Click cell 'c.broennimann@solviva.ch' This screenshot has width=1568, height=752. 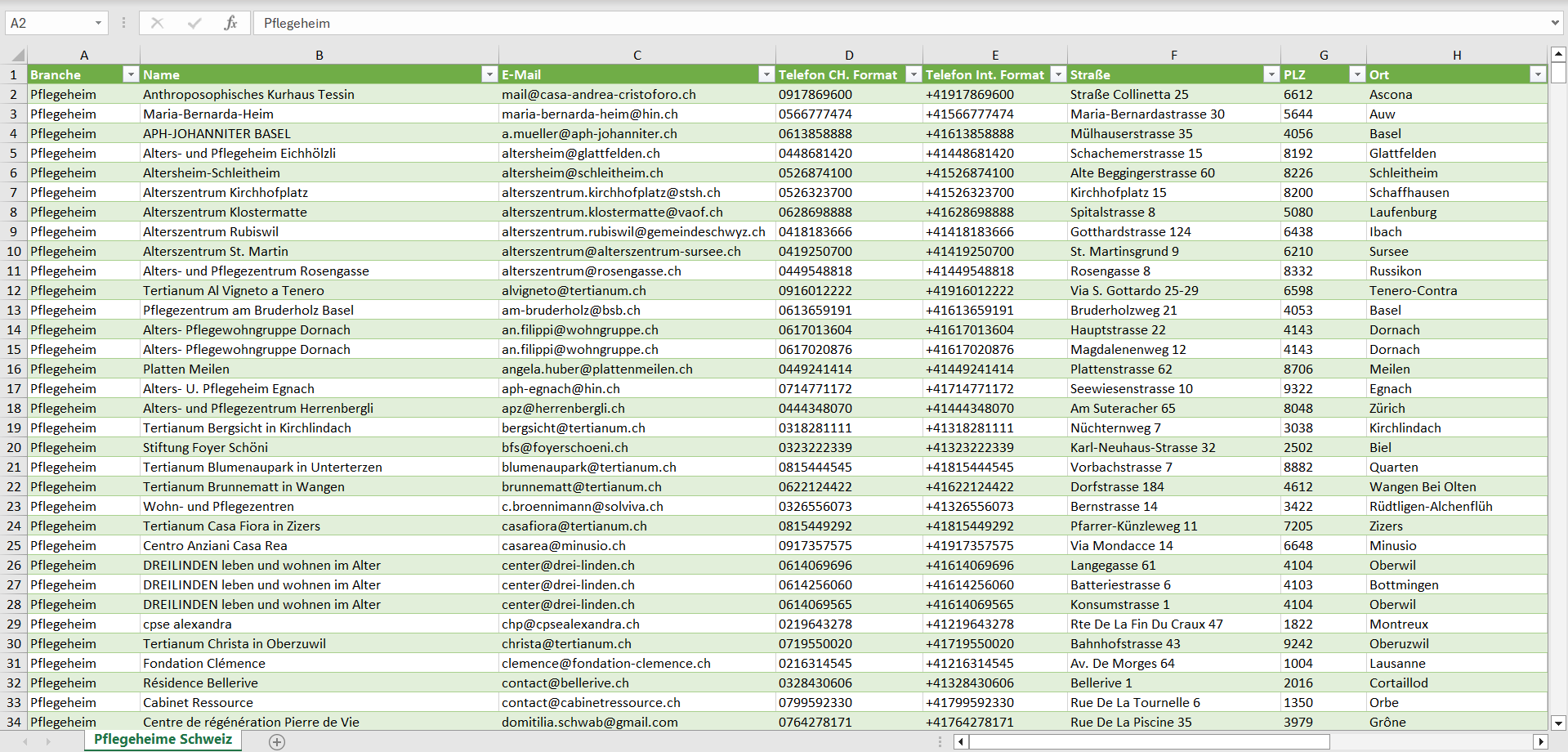click(637, 506)
